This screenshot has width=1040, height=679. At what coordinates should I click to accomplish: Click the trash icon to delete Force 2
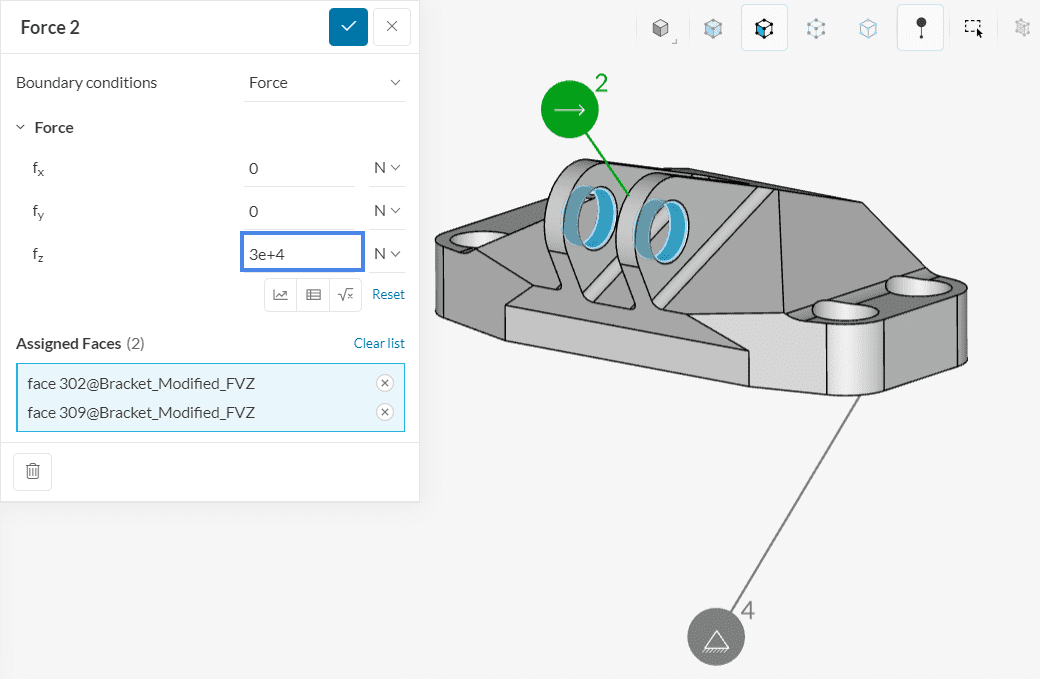click(x=32, y=471)
